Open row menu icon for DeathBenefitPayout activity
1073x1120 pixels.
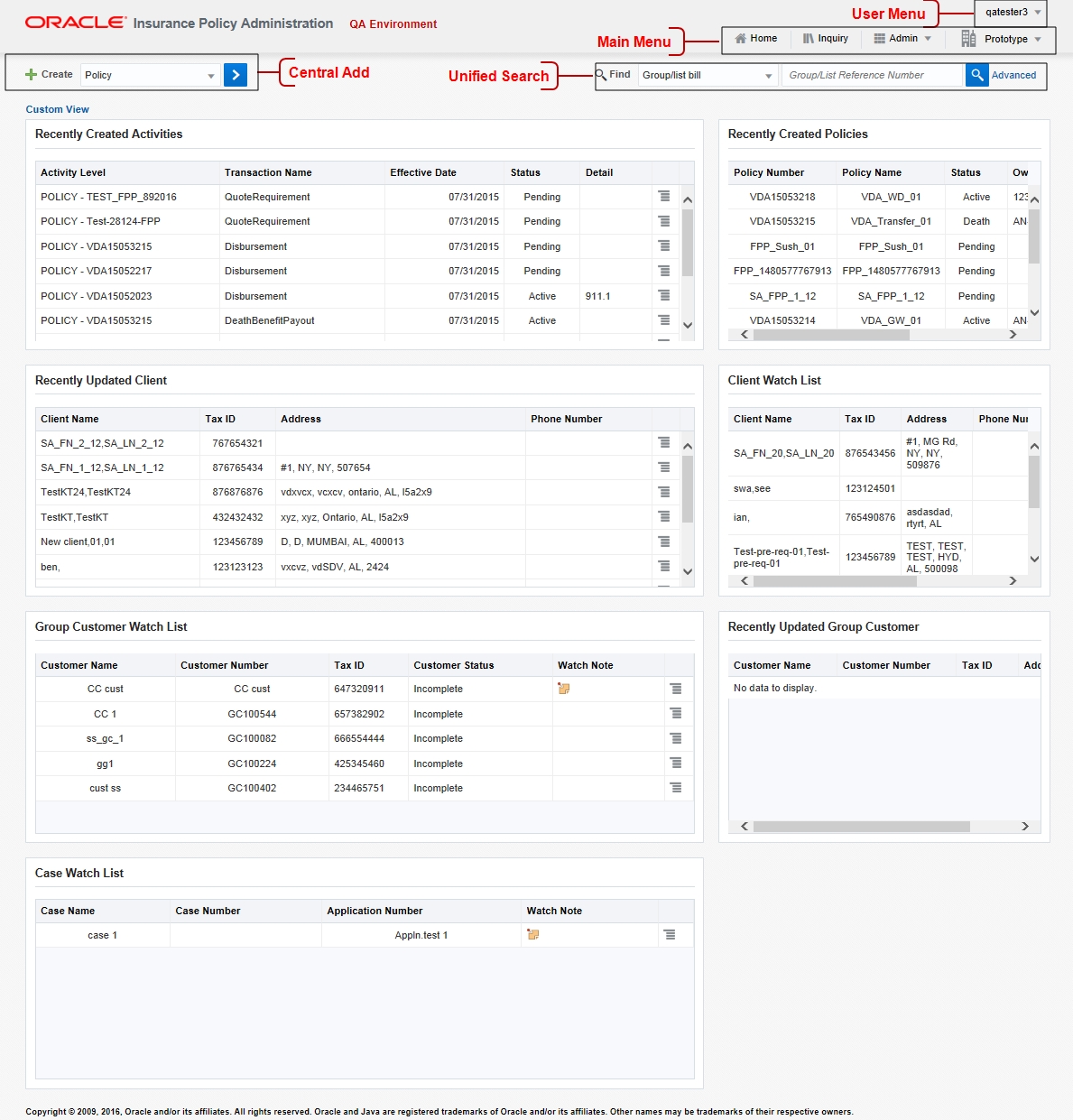664,320
